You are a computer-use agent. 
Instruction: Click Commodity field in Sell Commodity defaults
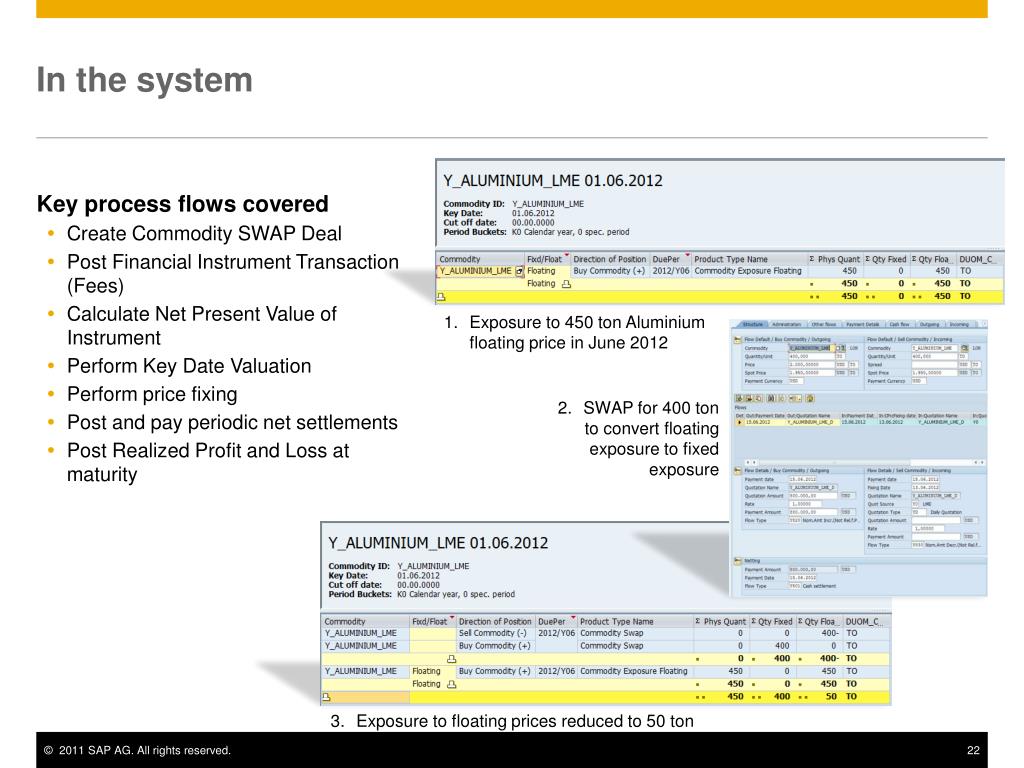point(935,348)
